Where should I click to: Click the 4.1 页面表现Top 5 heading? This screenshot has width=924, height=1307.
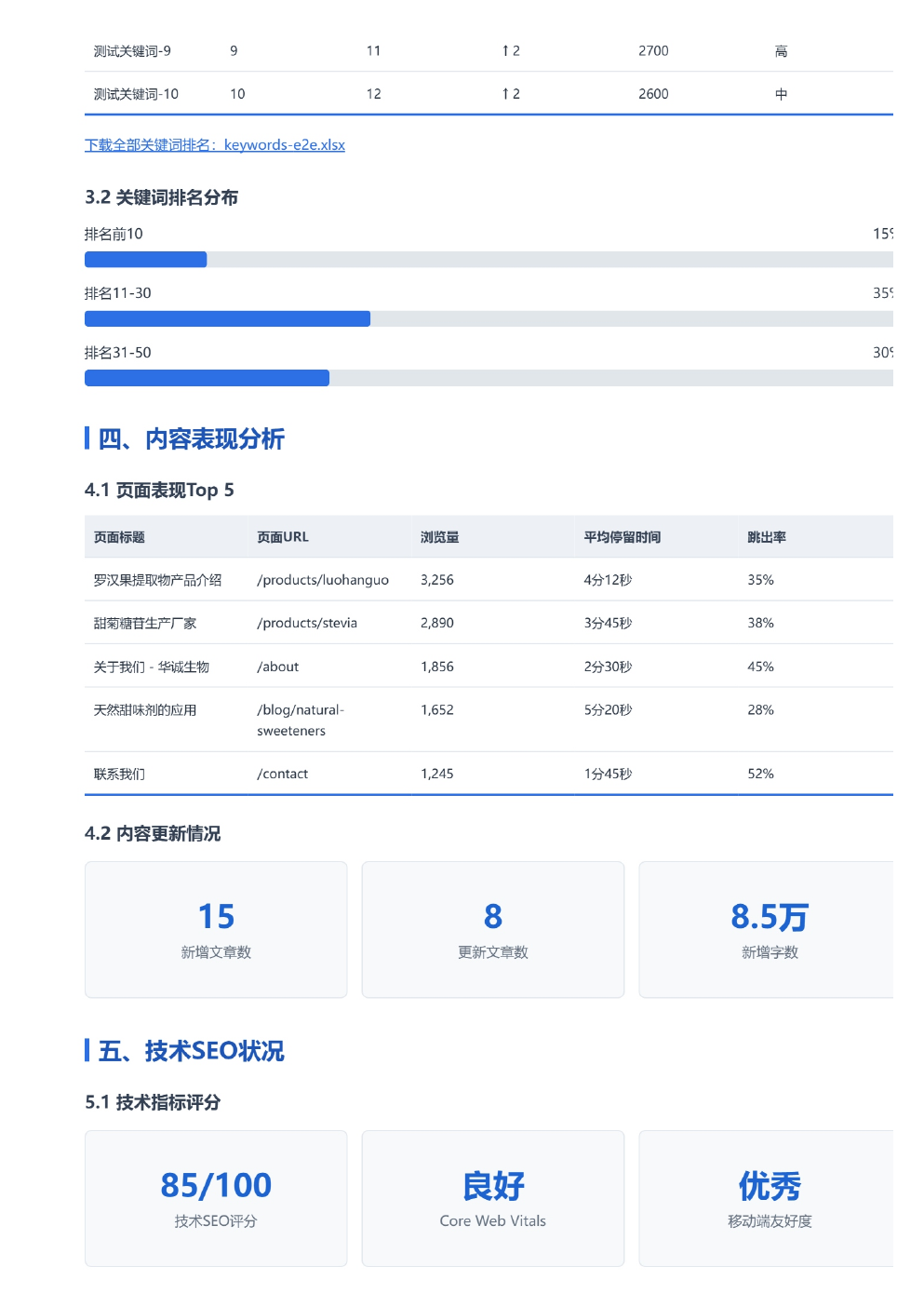coord(159,491)
